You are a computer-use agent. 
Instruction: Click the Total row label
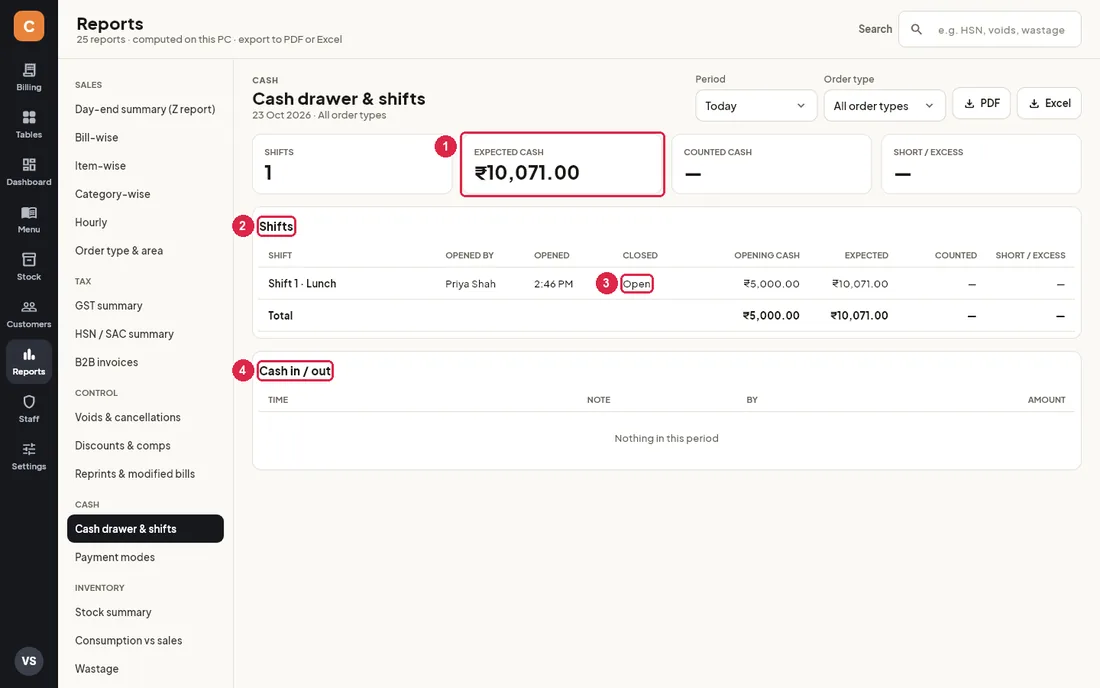[280, 316]
